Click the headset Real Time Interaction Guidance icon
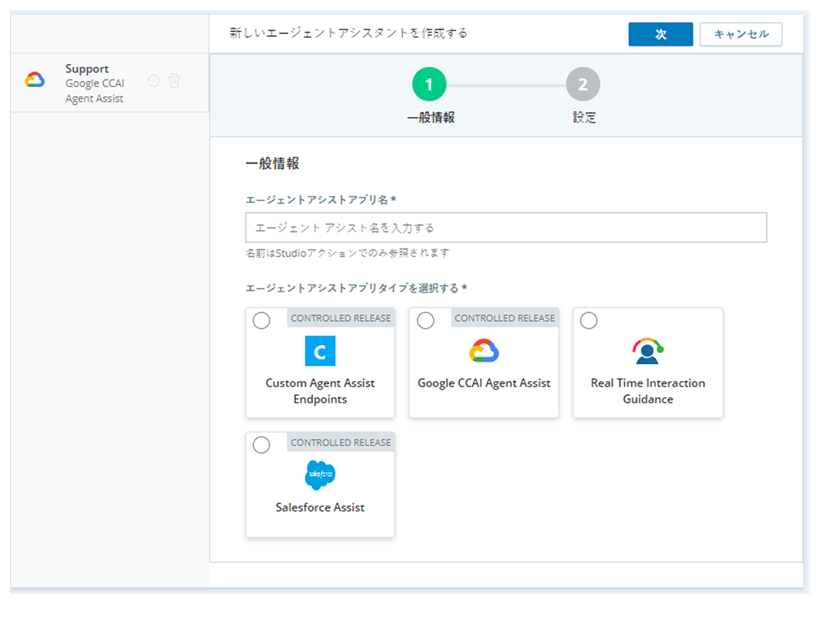820x637 pixels. pyautogui.click(x=647, y=351)
